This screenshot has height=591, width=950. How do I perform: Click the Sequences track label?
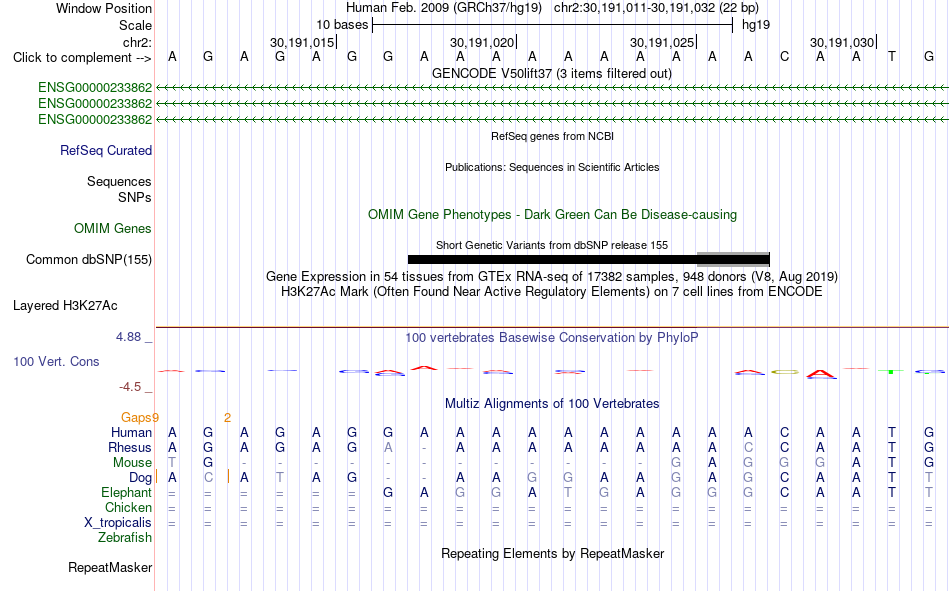(x=119, y=181)
